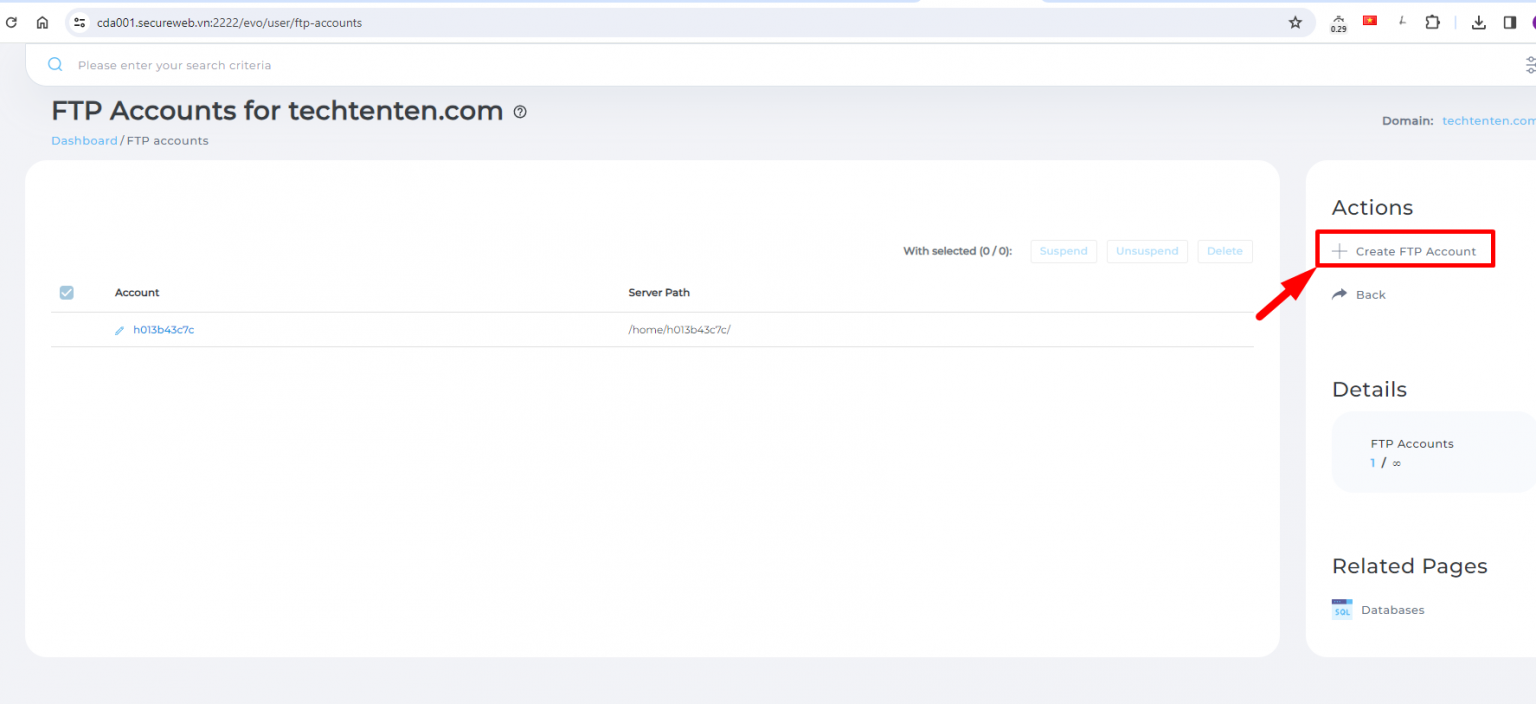Click the plus icon next to Create FTP Account

tap(1340, 249)
